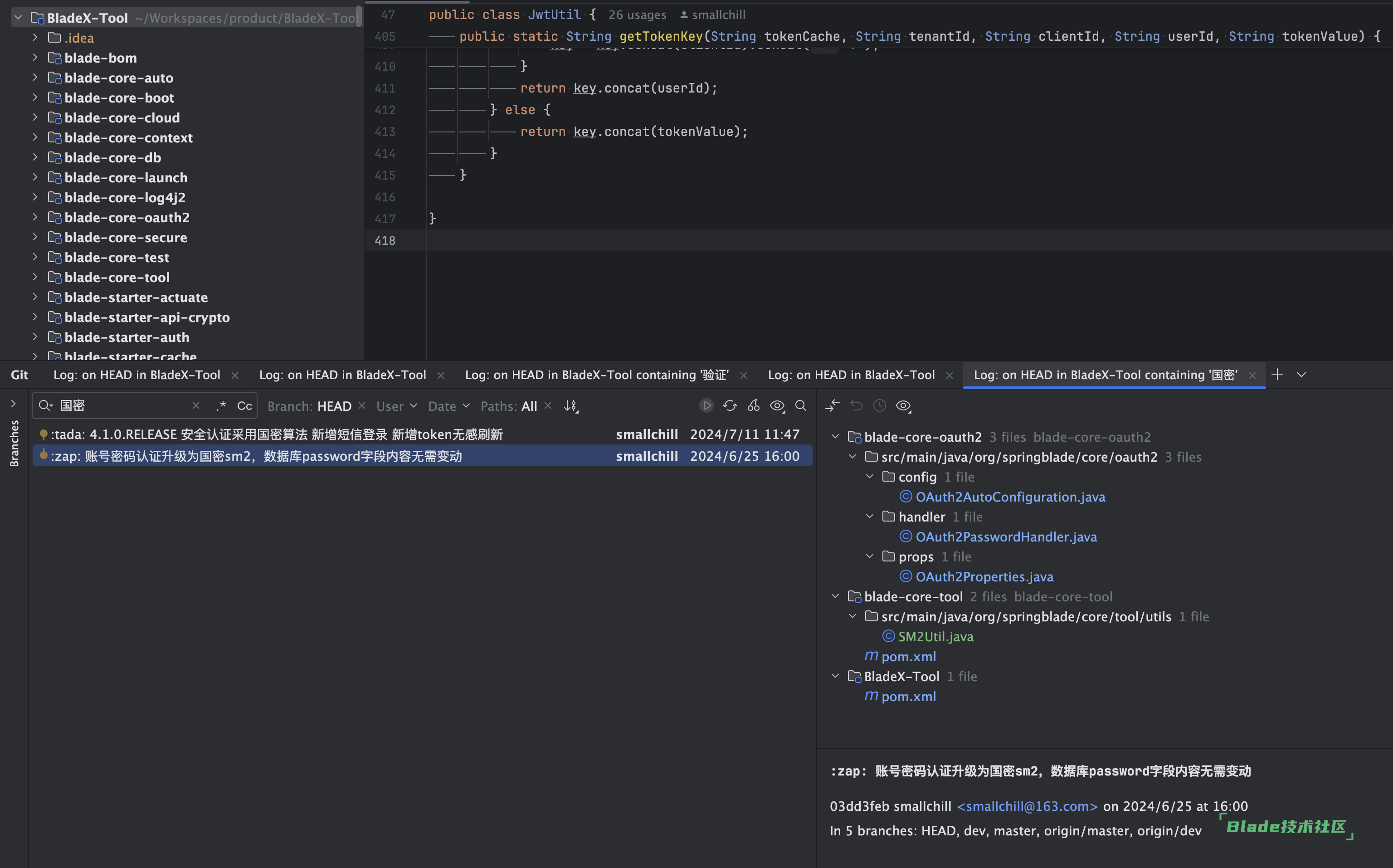
Task: Click editor line number 418
Action: click(385, 240)
